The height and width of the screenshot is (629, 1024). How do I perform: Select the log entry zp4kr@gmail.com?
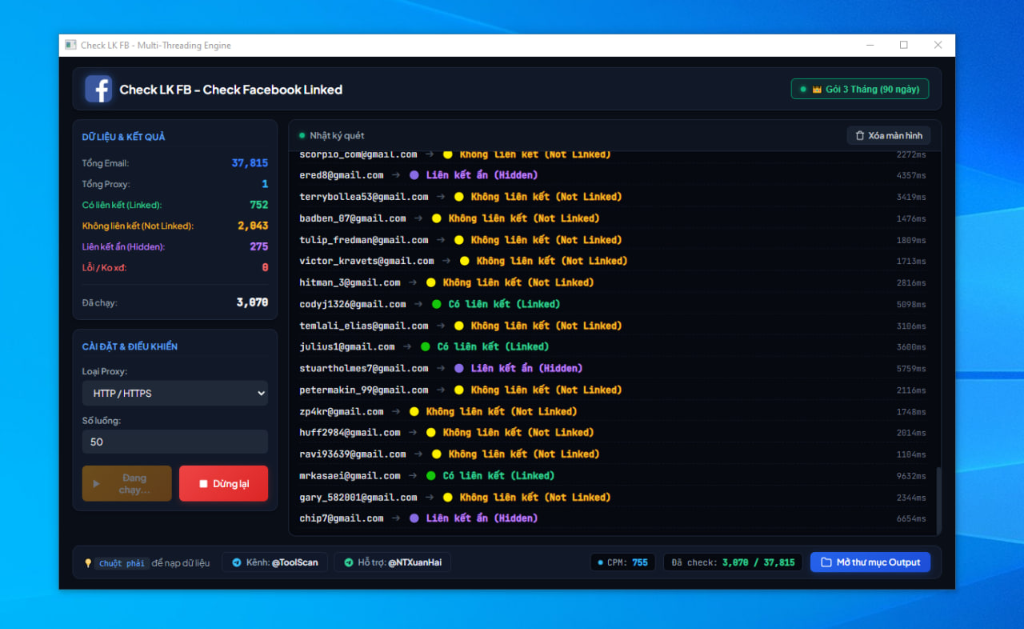613,411
